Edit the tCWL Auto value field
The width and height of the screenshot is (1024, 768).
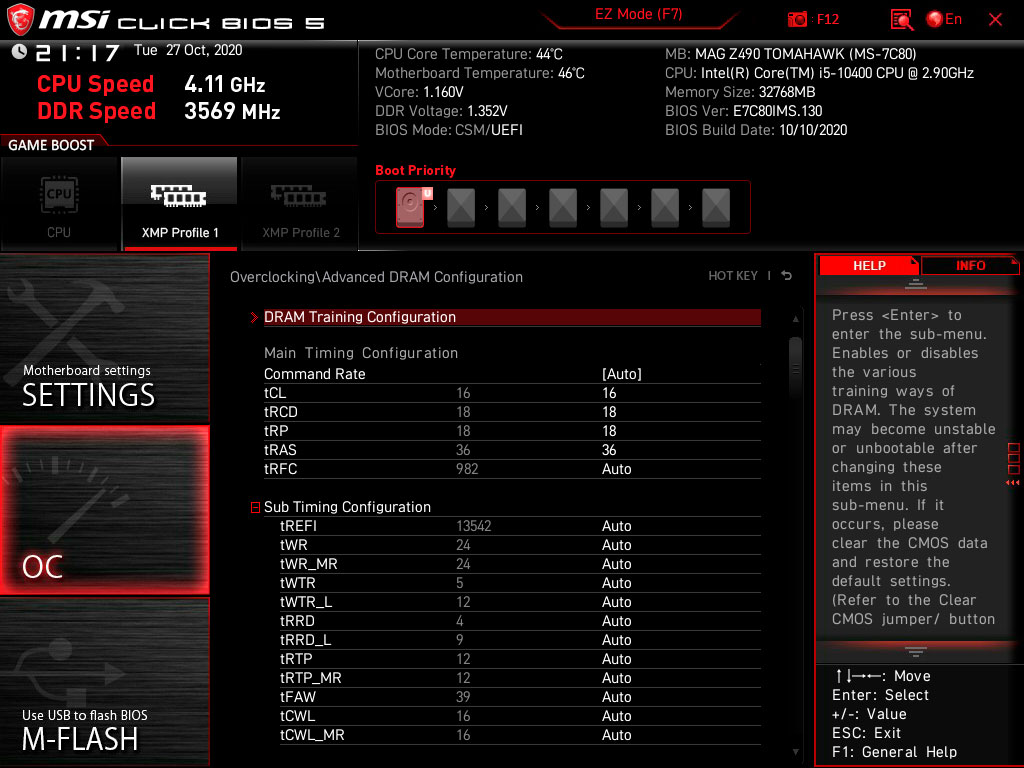[x=616, y=716]
